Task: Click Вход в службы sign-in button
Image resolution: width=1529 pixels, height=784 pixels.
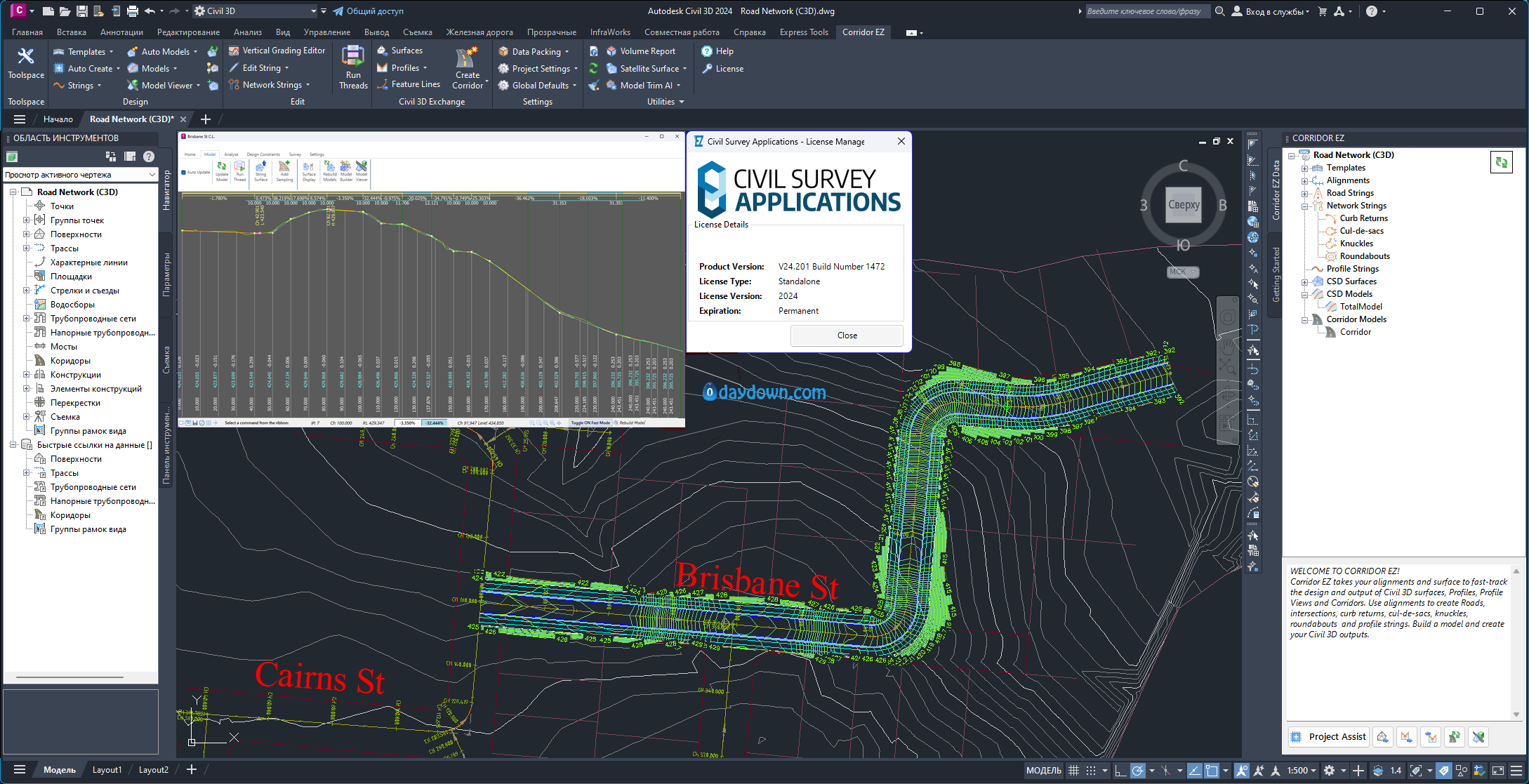Action: pos(1269,11)
